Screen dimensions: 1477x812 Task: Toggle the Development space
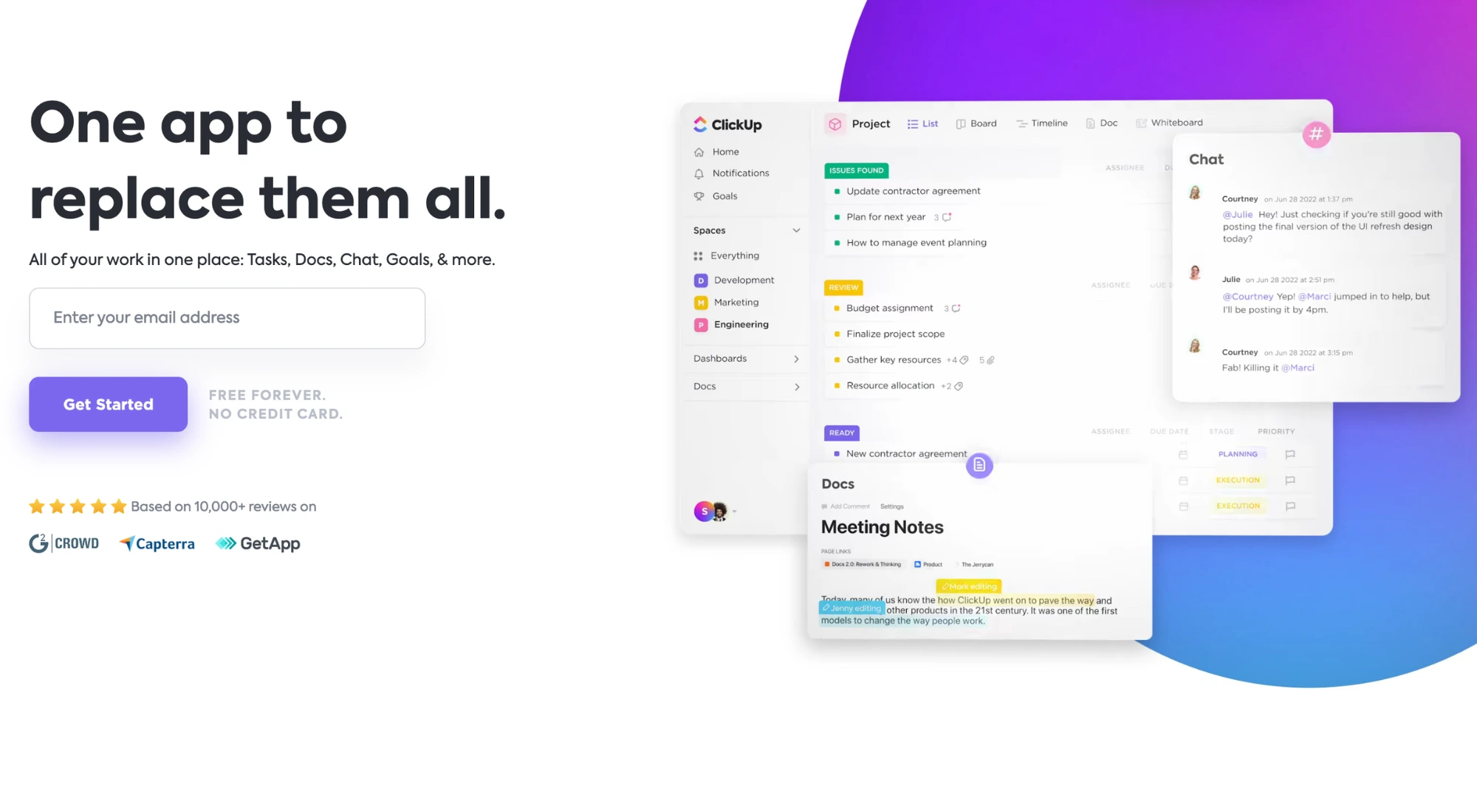coord(744,280)
